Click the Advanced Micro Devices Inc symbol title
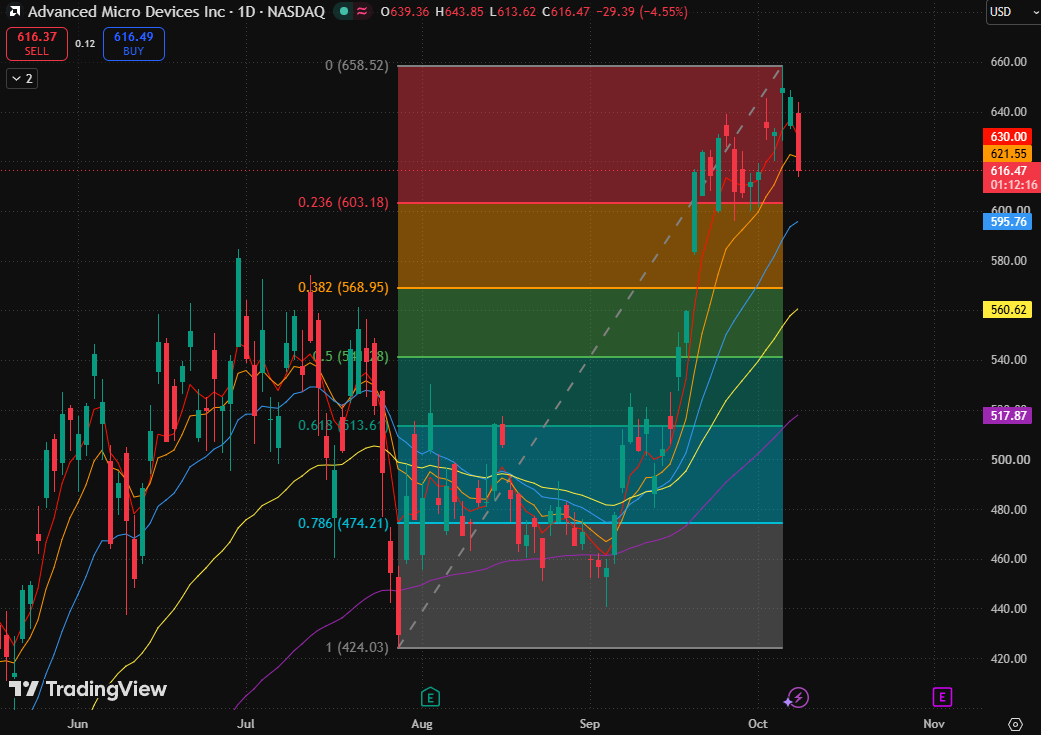Image resolution: width=1041 pixels, height=735 pixels. tap(127, 11)
